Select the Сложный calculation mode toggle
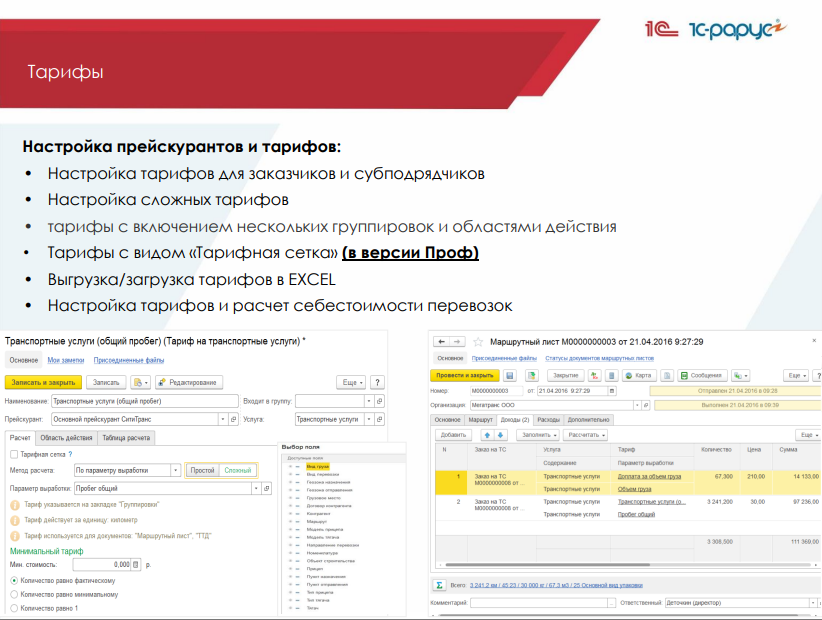 point(238,470)
